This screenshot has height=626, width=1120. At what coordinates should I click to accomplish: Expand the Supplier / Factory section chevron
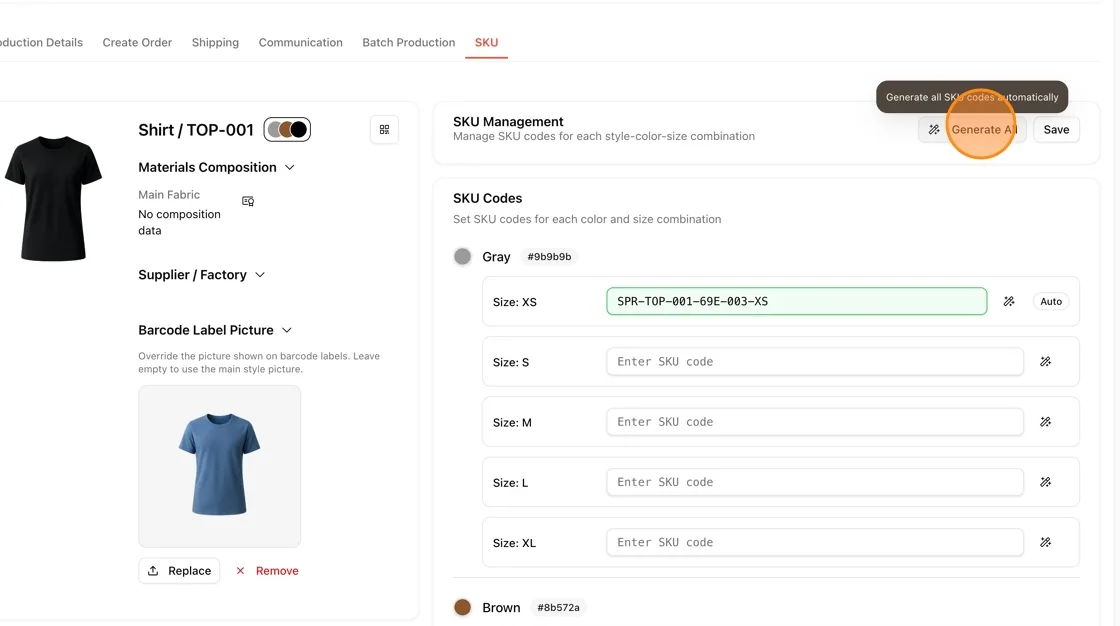coord(260,275)
